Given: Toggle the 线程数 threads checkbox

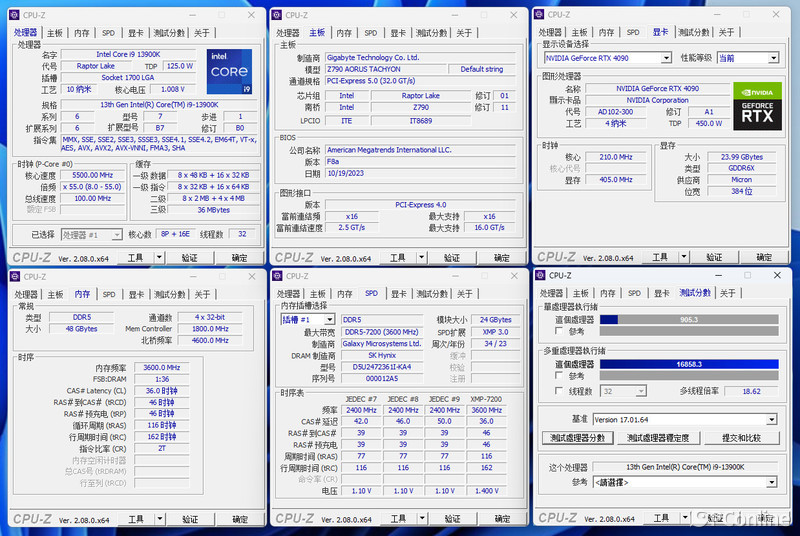Looking at the screenshot, I should click(559, 391).
